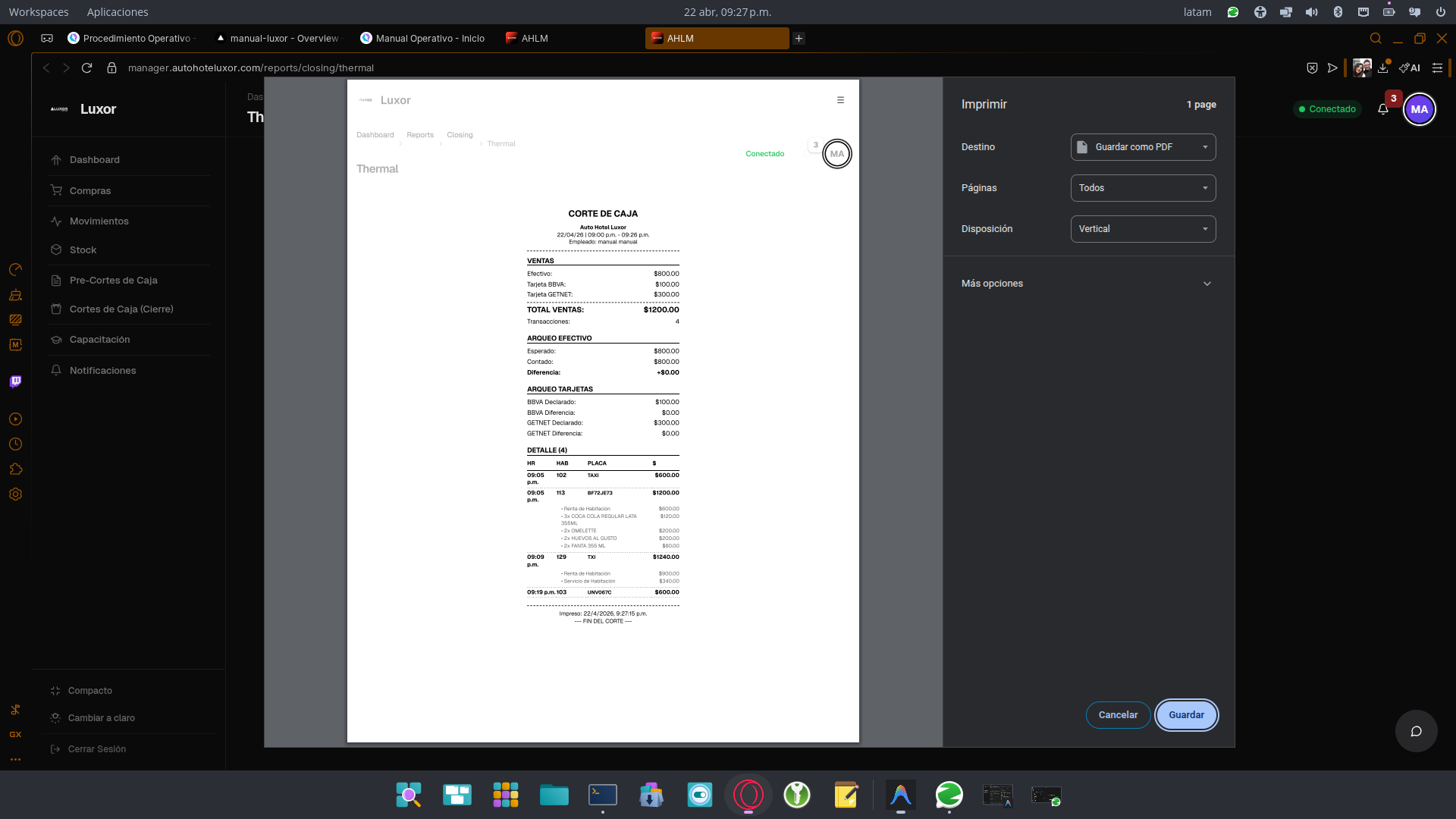Open settings gear in Opera sidebar
The height and width of the screenshot is (819, 1456).
pyautogui.click(x=15, y=494)
